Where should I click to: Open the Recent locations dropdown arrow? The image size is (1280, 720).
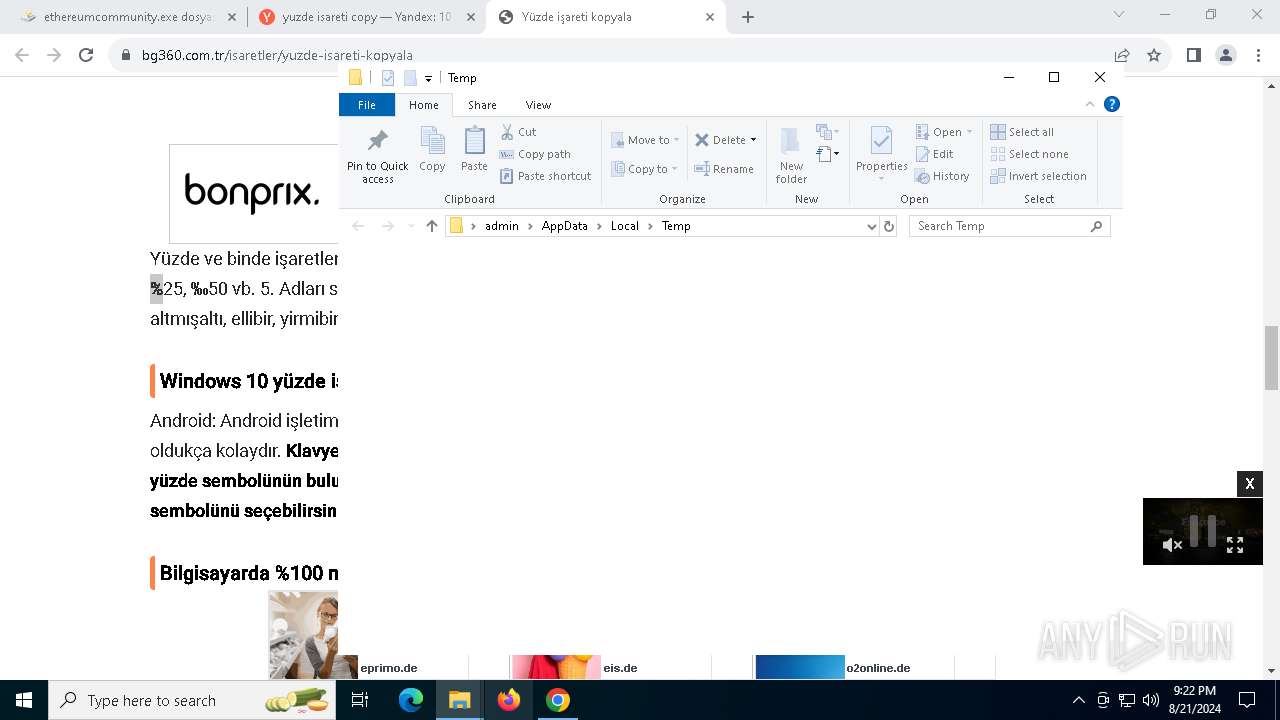[411, 226]
